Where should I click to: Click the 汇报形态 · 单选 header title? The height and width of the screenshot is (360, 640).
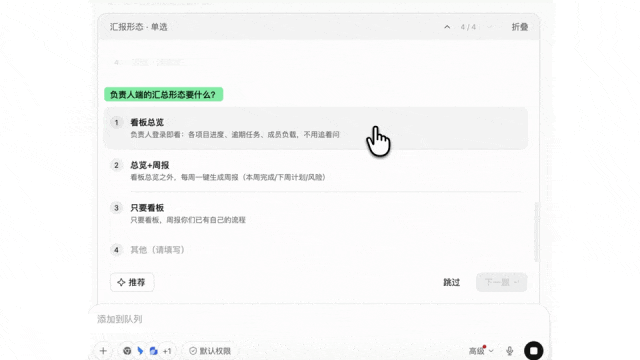tap(138, 27)
